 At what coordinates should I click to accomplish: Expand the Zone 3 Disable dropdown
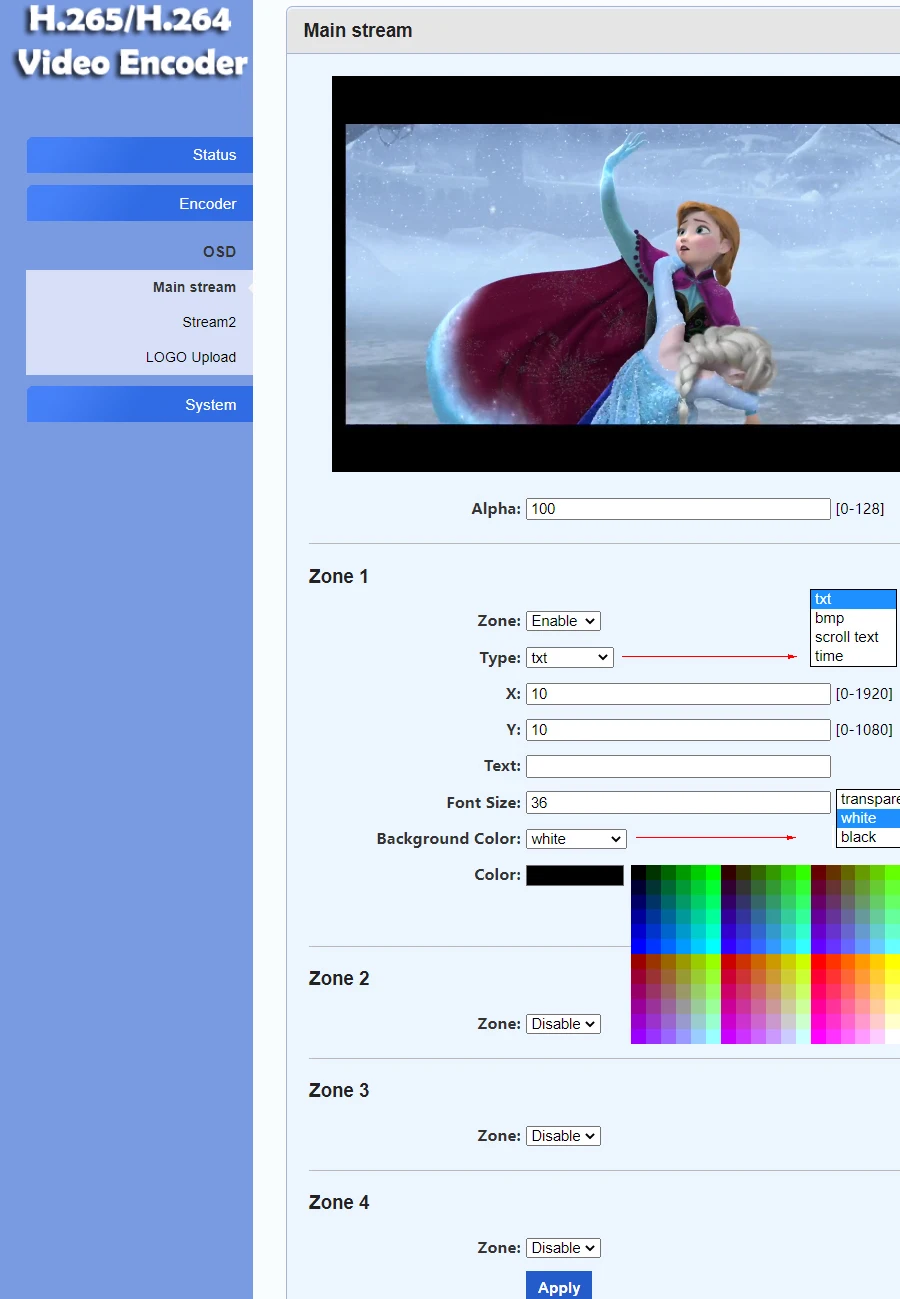pyautogui.click(x=563, y=1136)
